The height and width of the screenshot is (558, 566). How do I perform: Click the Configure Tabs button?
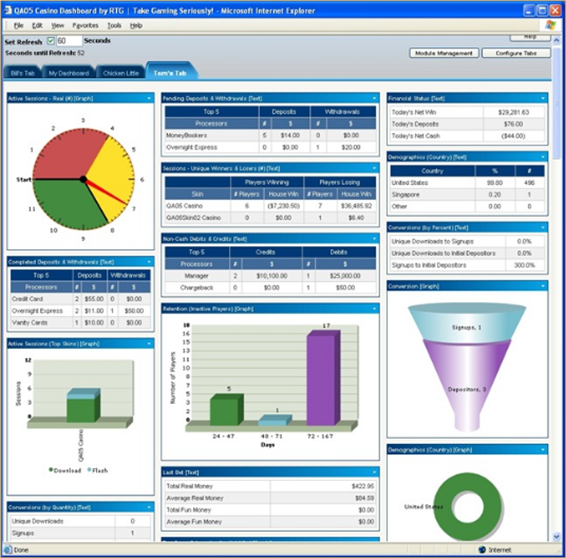click(x=516, y=53)
